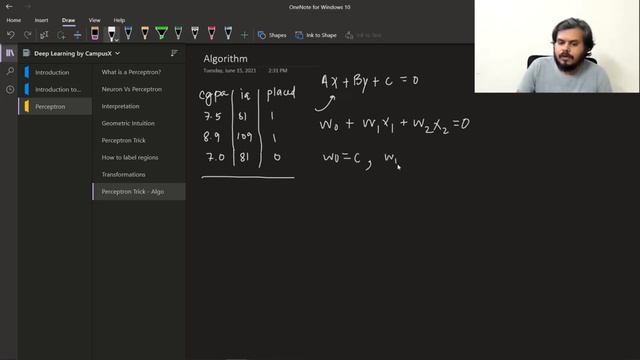Select the white pen

111,33
